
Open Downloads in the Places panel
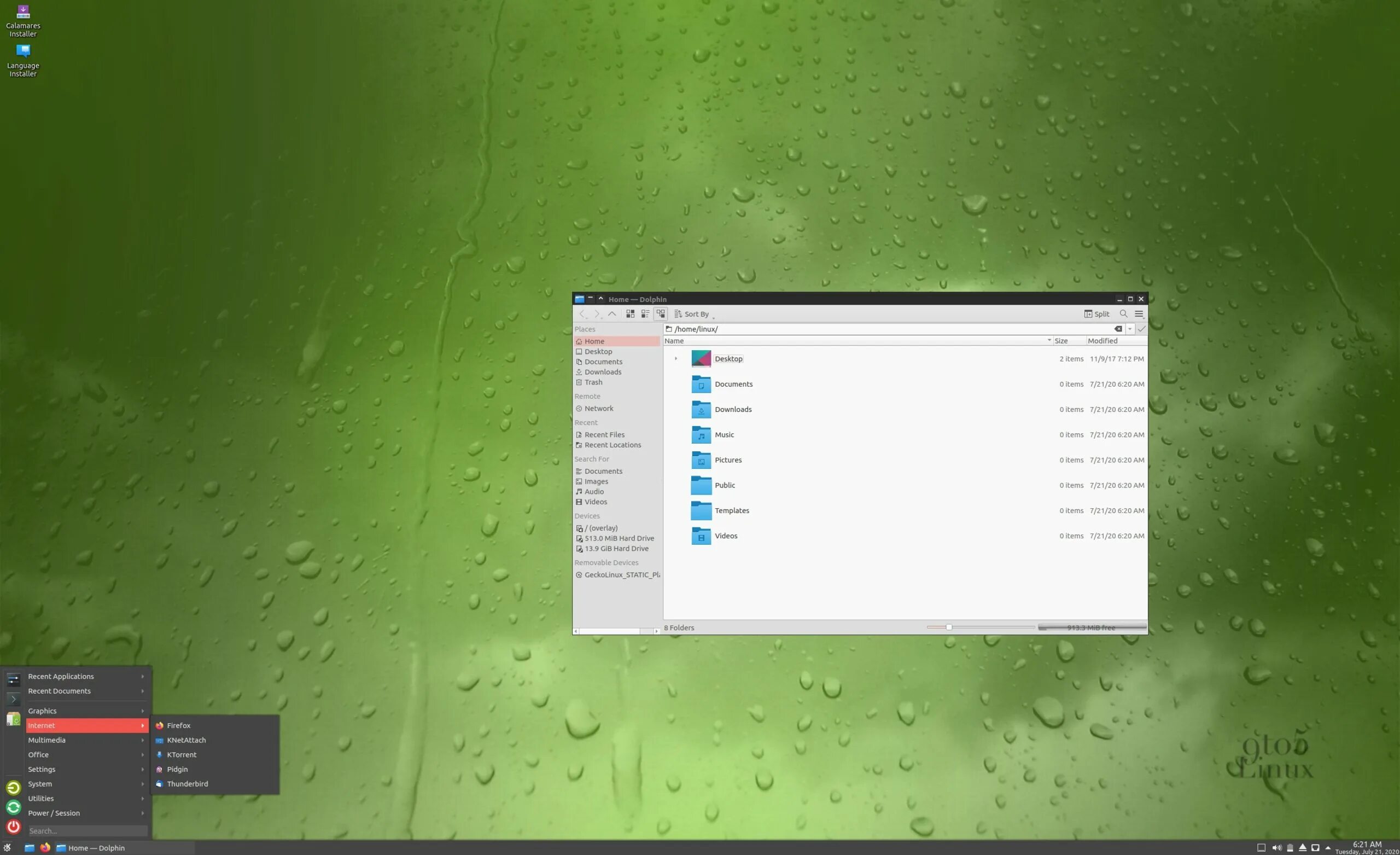[x=602, y=372]
